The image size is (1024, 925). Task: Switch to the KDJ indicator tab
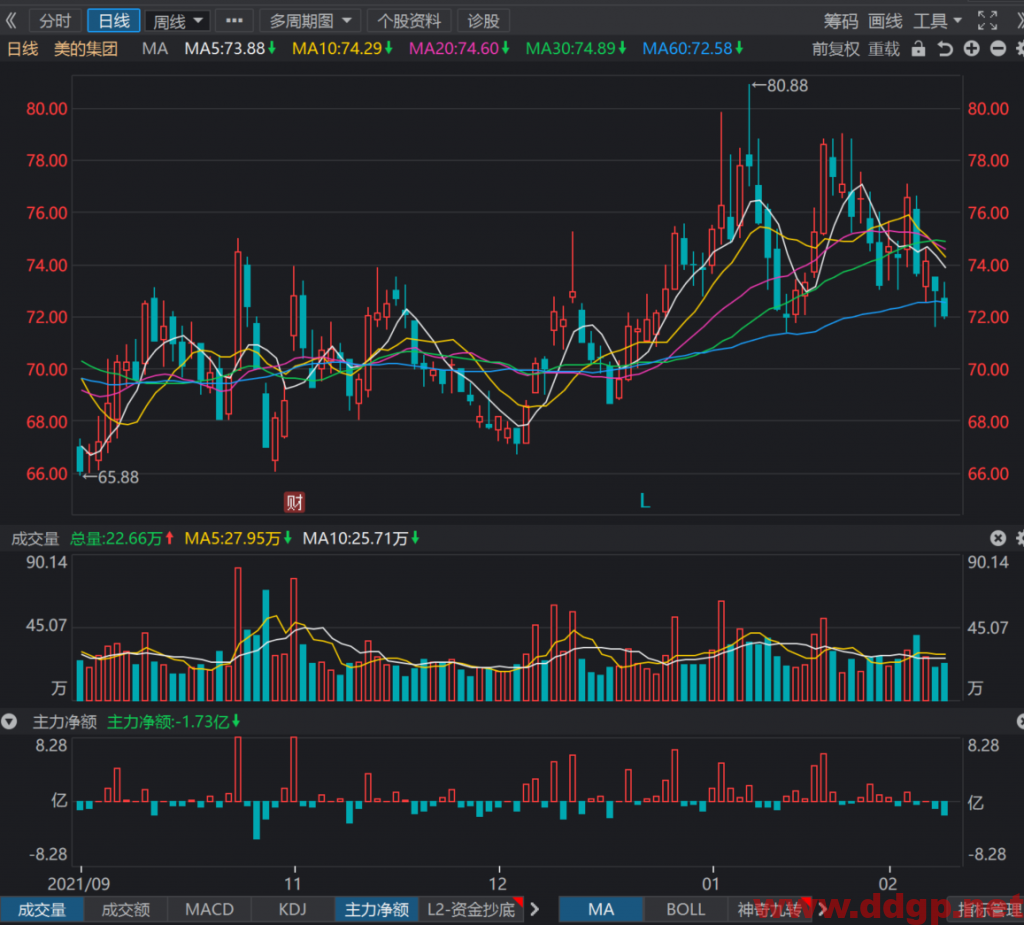[x=293, y=909]
